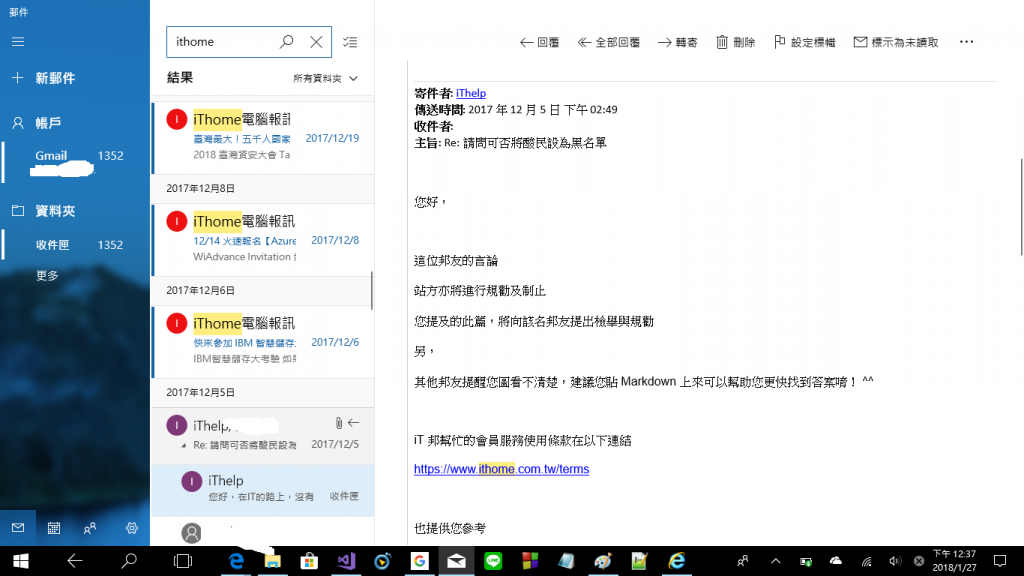The image size is (1024, 576).
Task: Open taskbar search magnifier
Action: pyautogui.click(x=129, y=561)
